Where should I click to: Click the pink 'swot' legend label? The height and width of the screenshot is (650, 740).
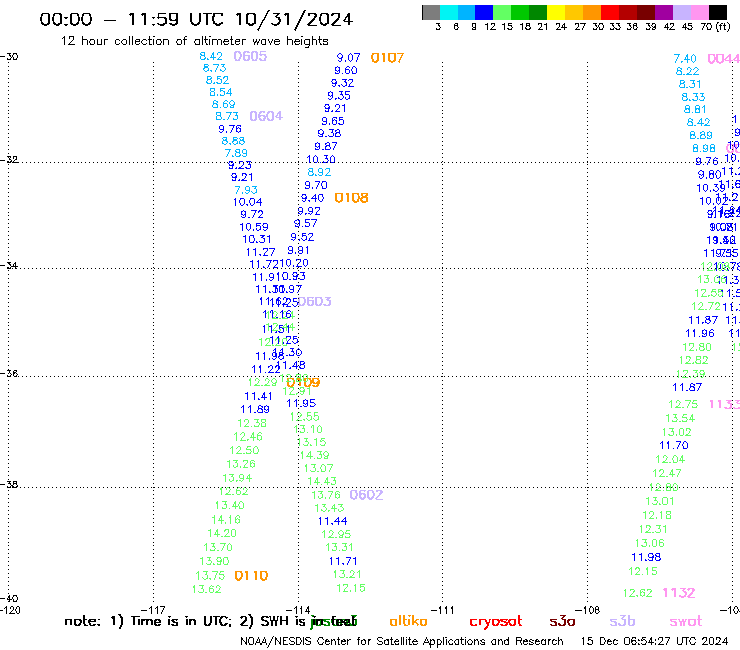click(x=686, y=621)
